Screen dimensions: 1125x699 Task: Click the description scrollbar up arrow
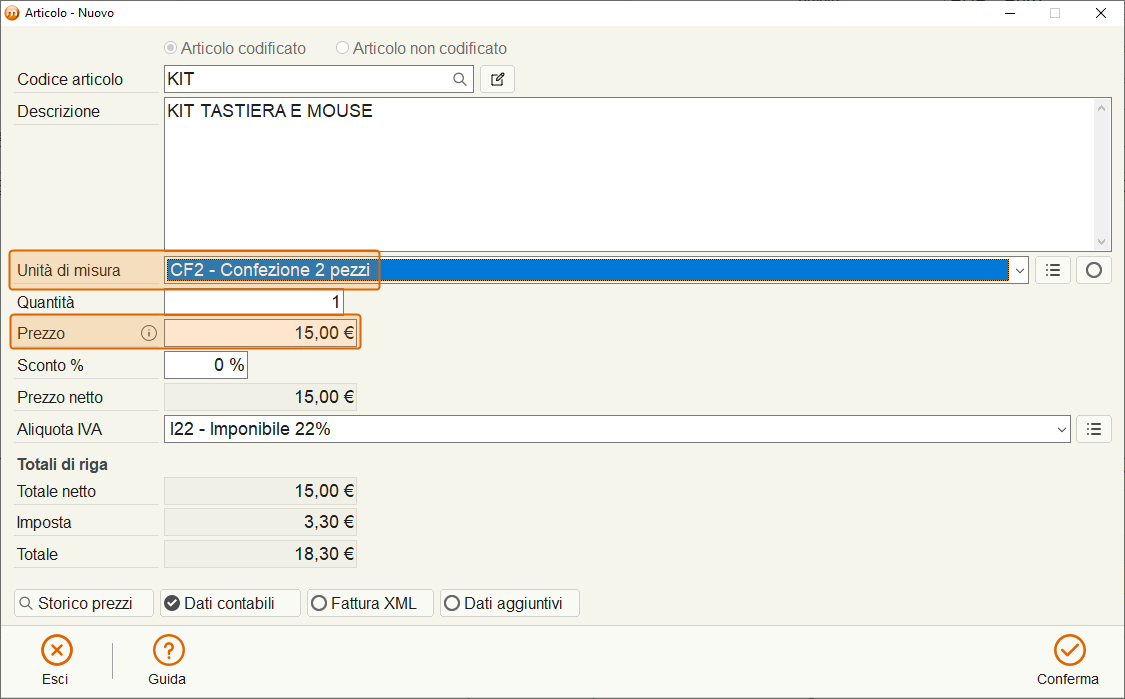tap(1101, 108)
